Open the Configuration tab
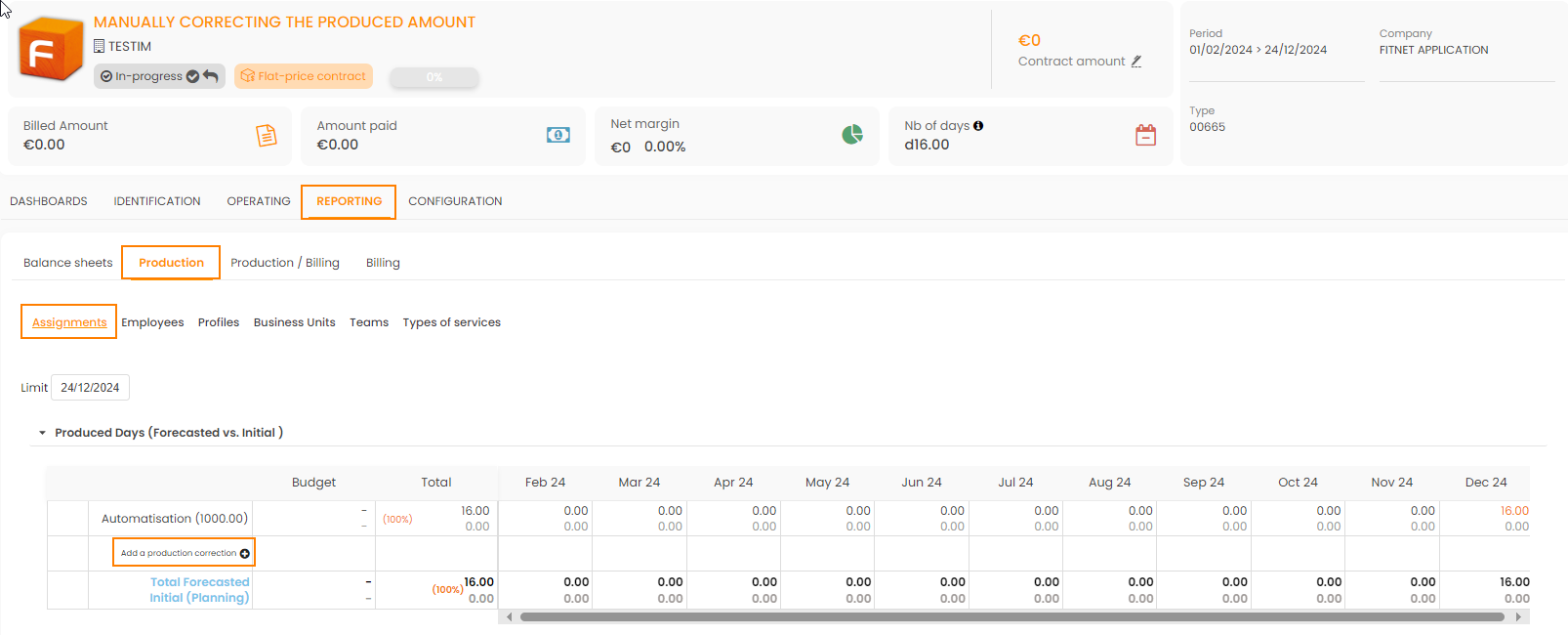This screenshot has height=635, width=1568. 455,201
